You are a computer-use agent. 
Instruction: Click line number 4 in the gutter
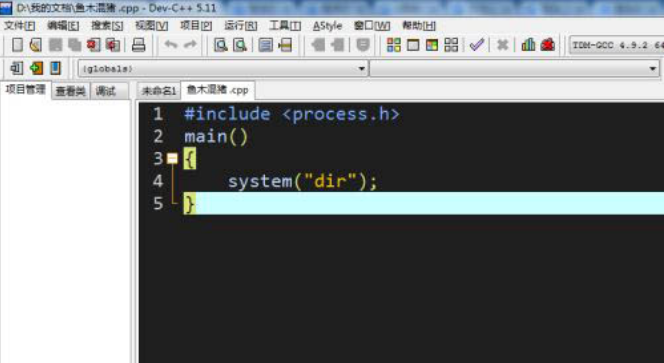point(158,182)
